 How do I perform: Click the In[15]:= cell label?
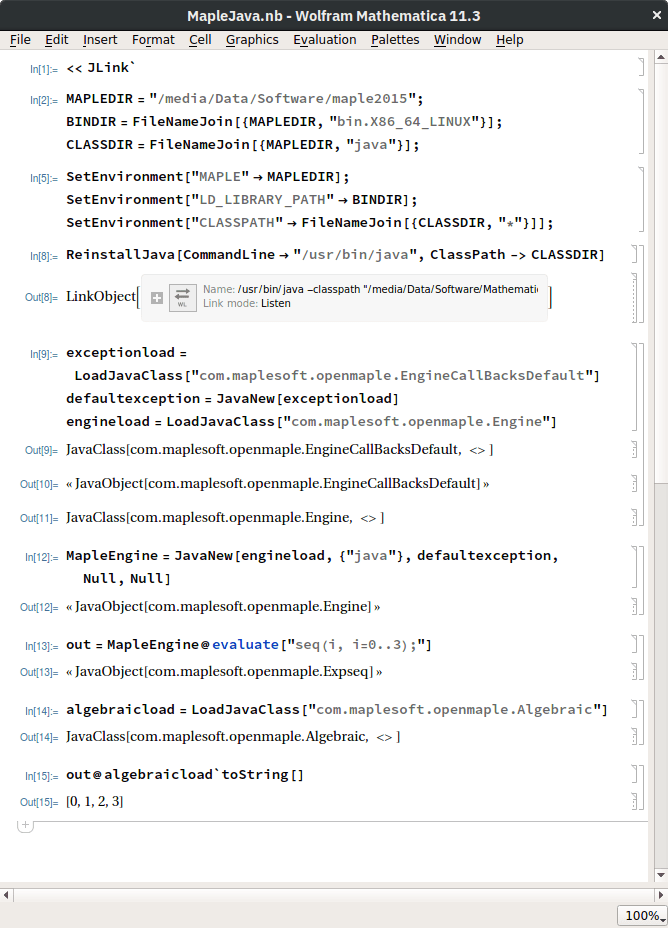[x=41, y=776]
